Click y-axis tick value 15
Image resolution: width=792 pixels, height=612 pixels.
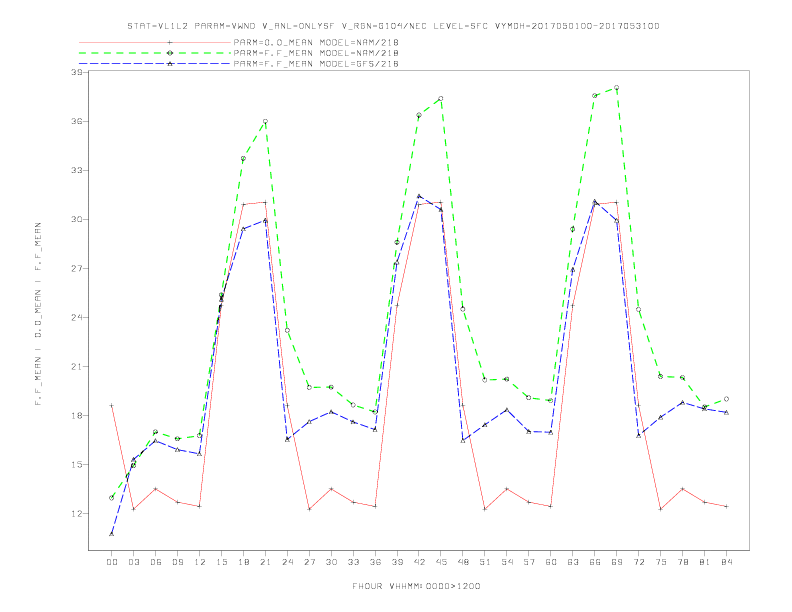(76, 464)
